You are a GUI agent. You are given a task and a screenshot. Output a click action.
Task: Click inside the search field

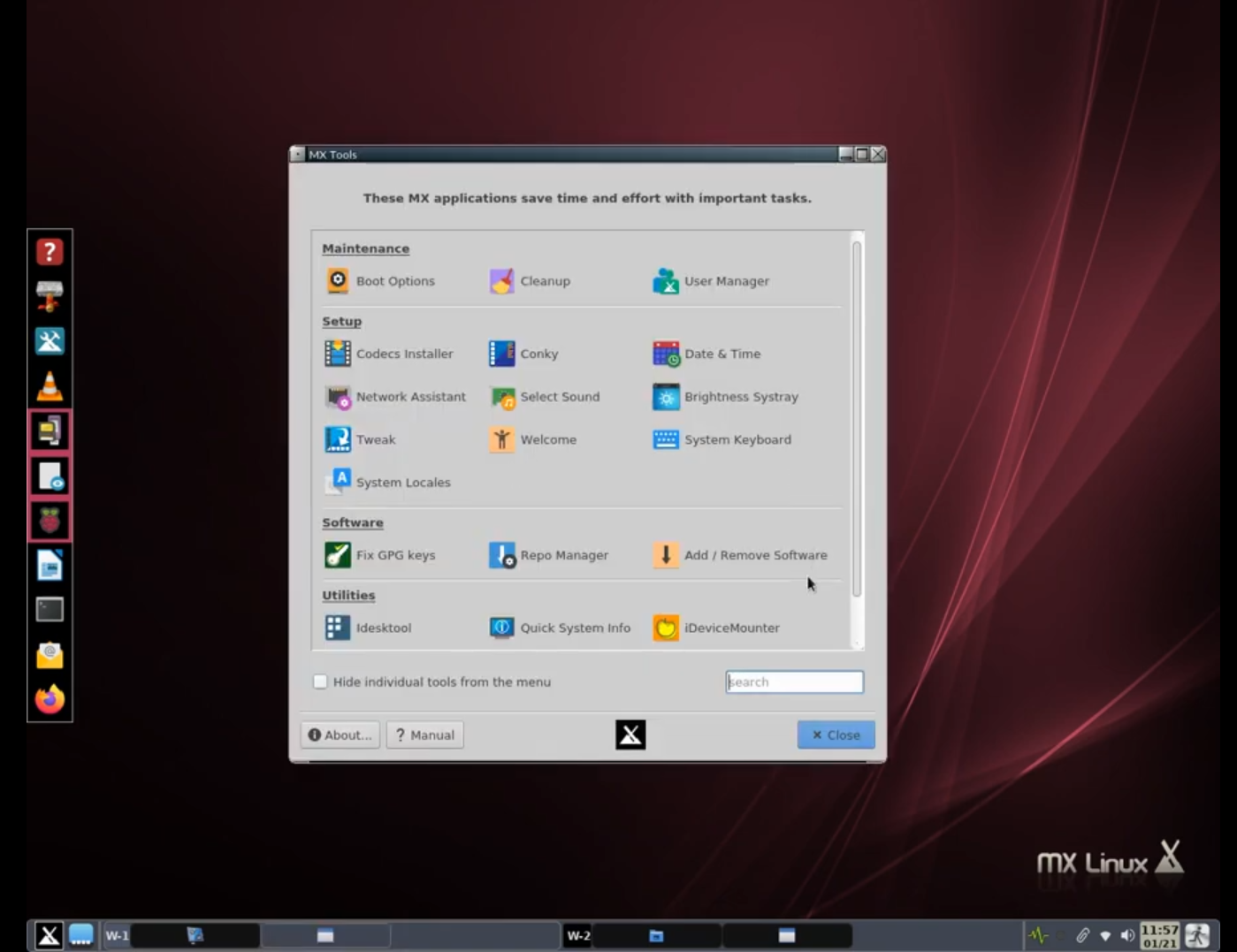click(x=793, y=682)
